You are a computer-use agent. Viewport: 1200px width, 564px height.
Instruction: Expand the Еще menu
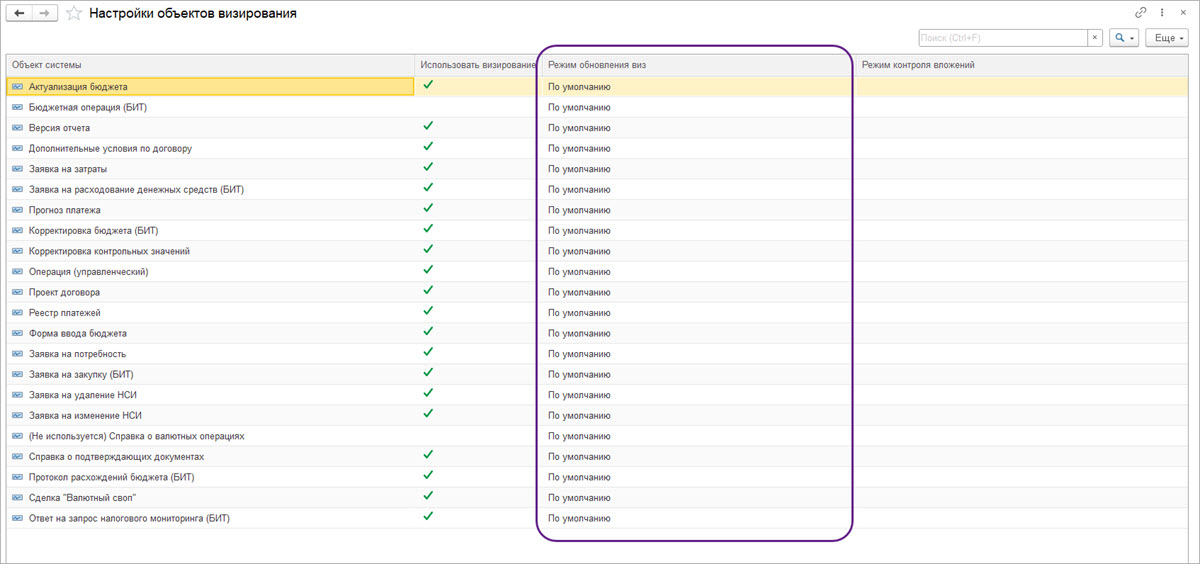point(1168,37)
